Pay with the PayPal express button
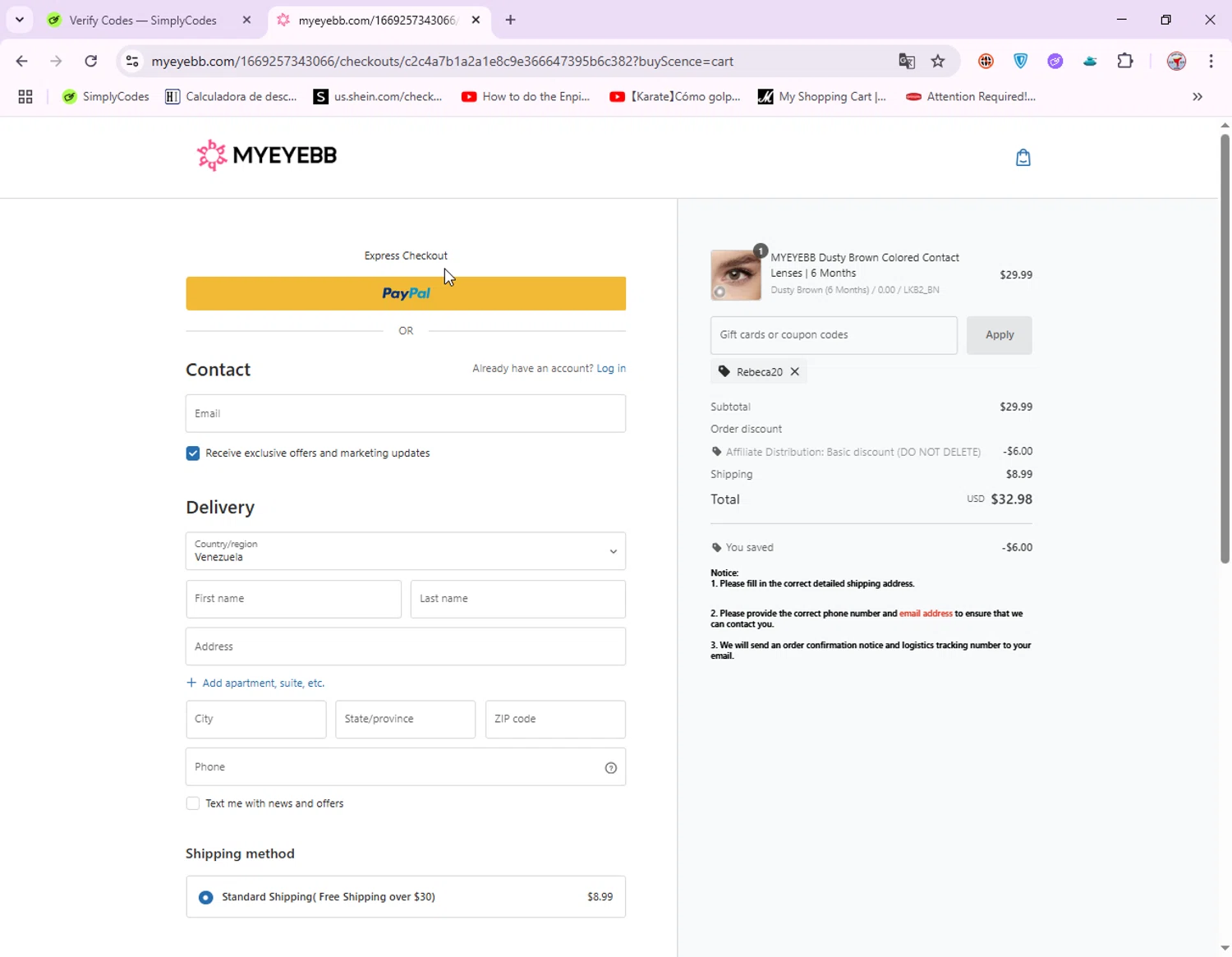This screenshot has height=957, width=1232. click(x=406, y=293)
